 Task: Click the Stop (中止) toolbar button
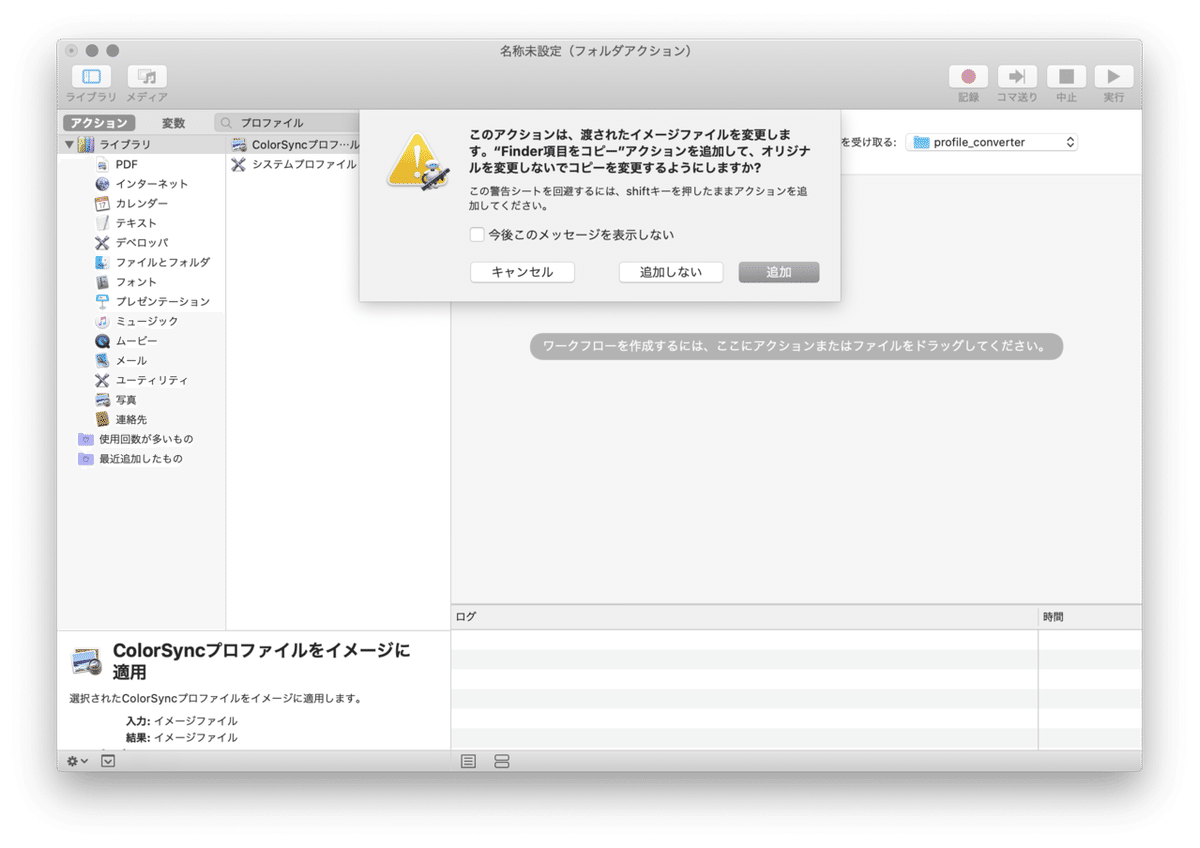coord(1066,76)
